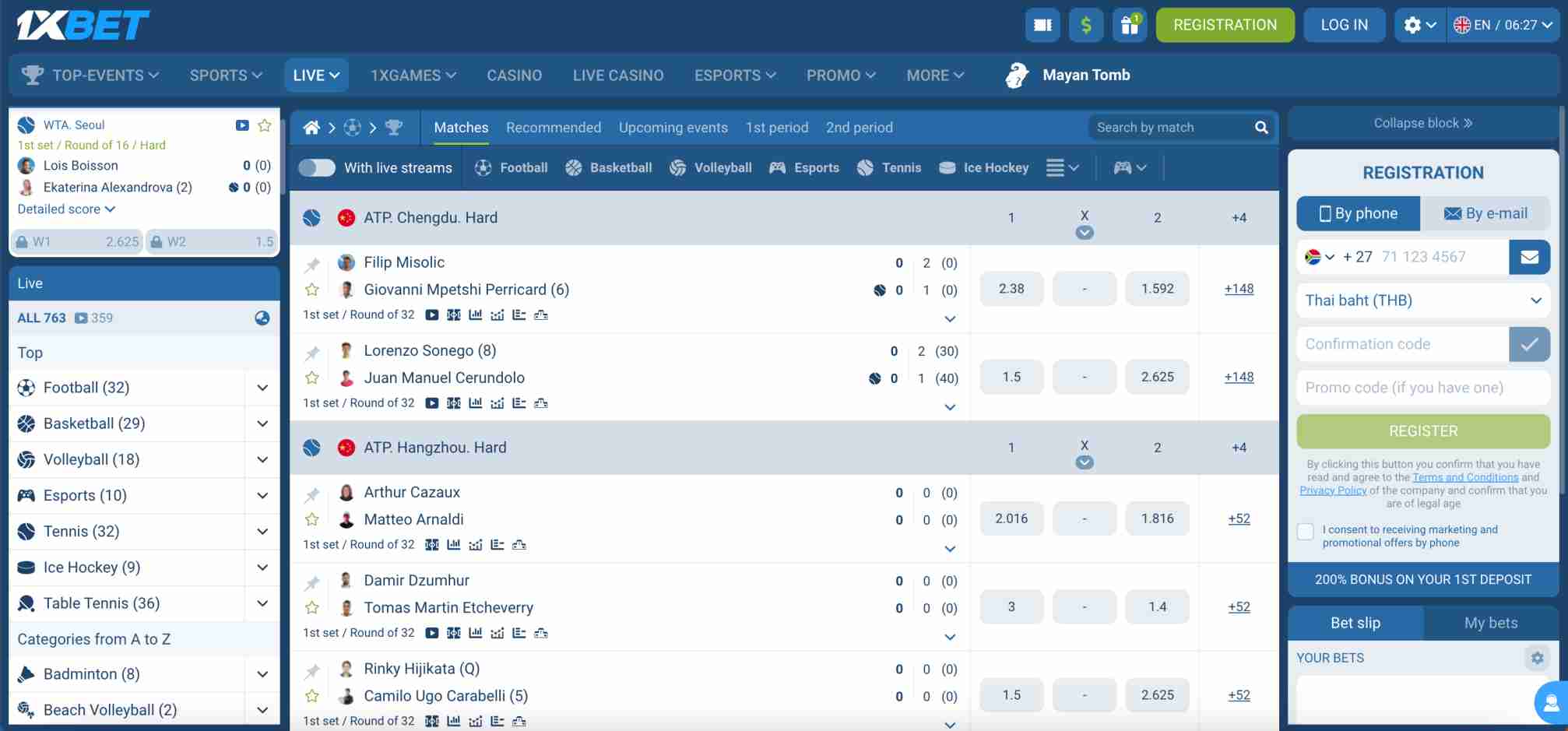
Task: Open statistics chart for the Lorenzo Sonego match
Action: (475, 402)
